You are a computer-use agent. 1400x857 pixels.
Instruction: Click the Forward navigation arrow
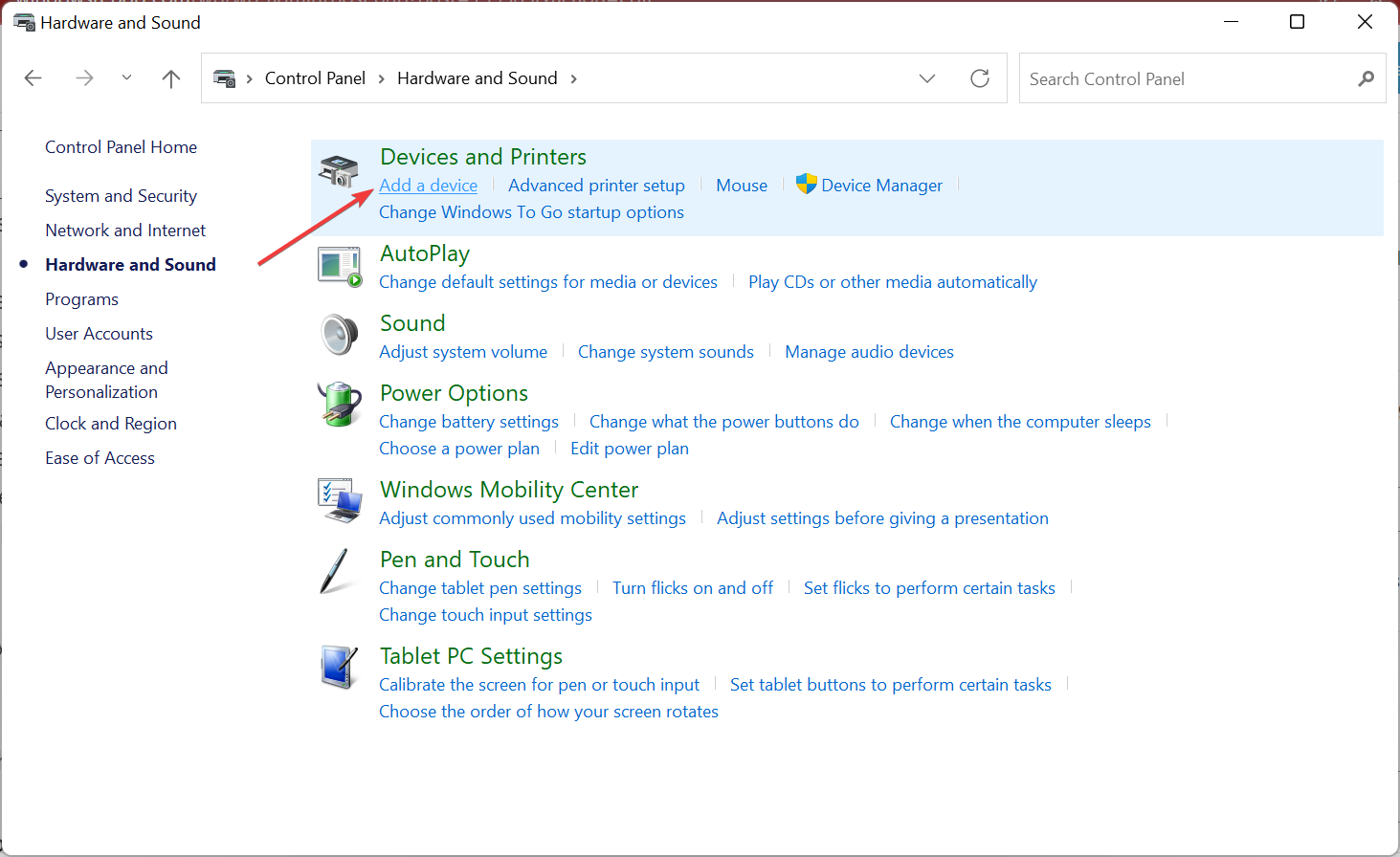84,78
